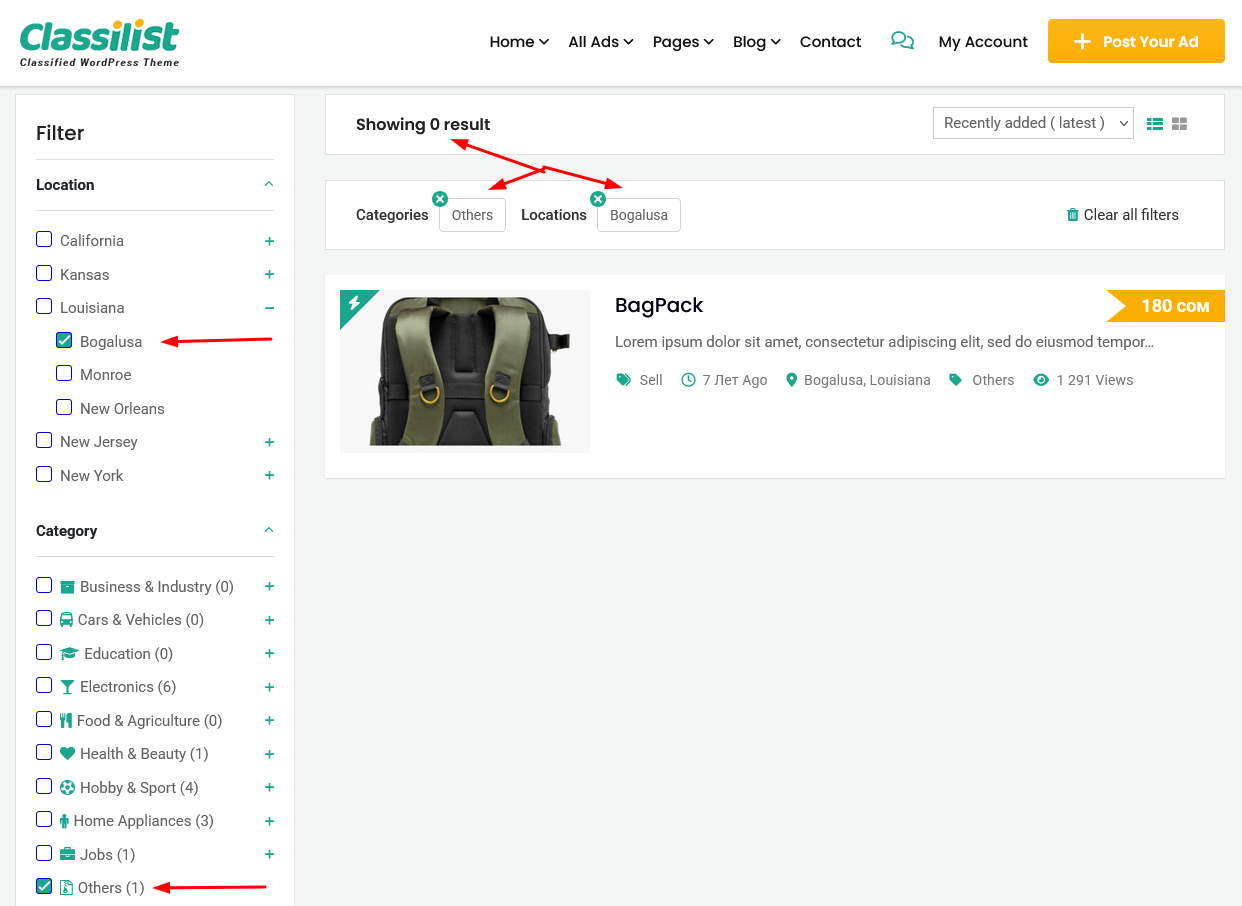The image size is (1242, 906).
Task: Open the BagPack product thumbnail
Action: pos(465,371)
